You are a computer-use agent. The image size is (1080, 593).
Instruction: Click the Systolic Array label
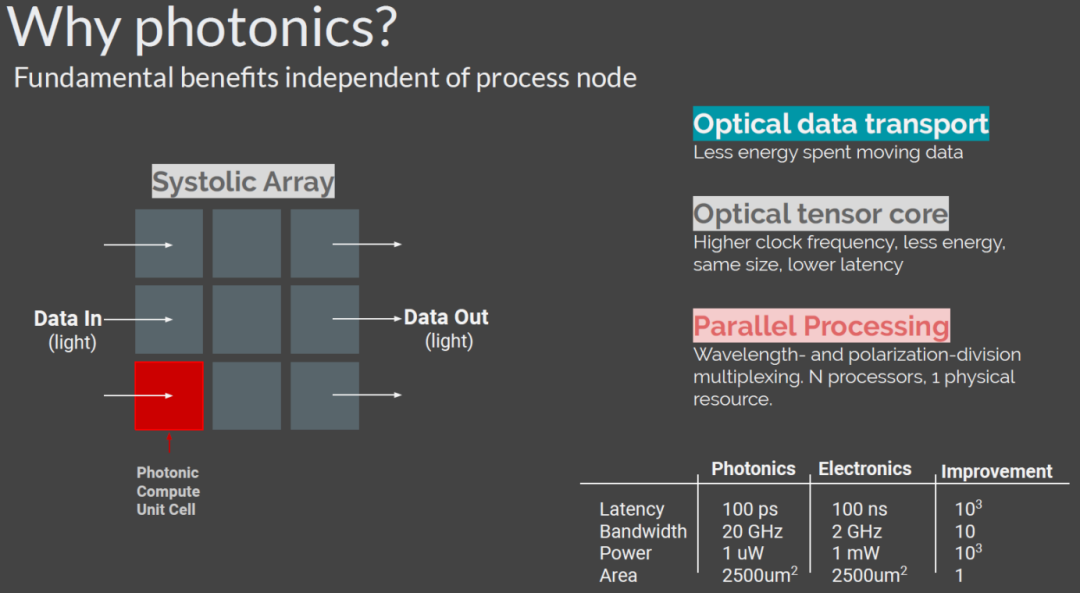click(243, 181)
